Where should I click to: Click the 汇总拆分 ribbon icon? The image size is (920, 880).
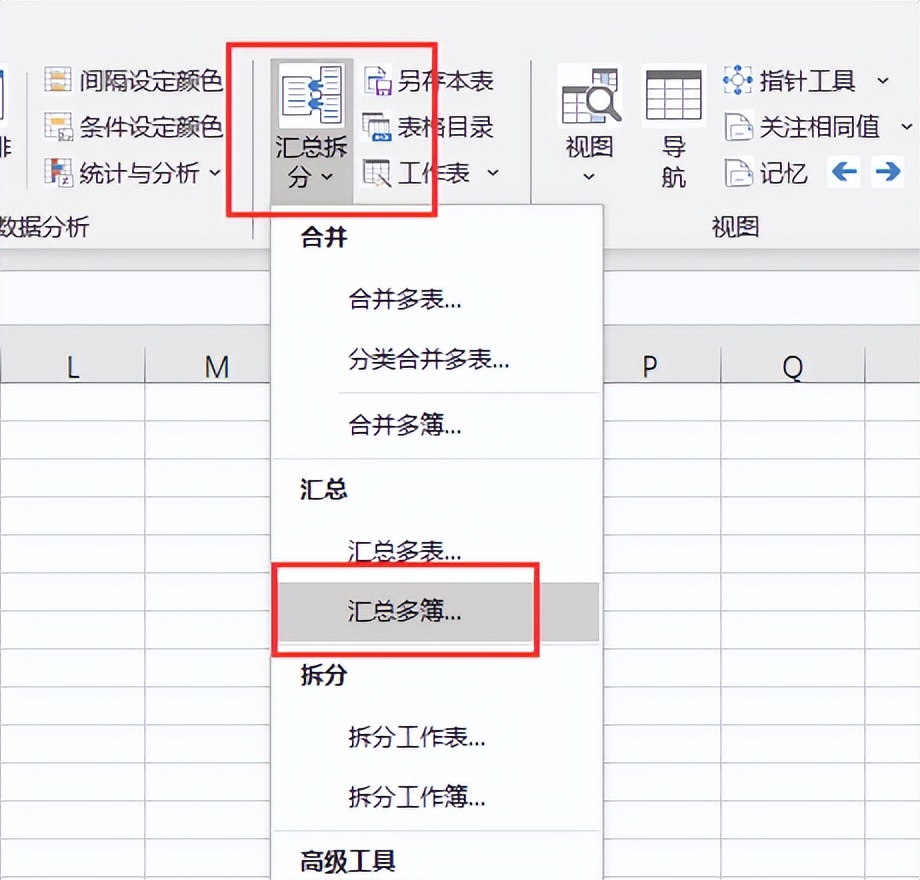(x=311, y=98)
